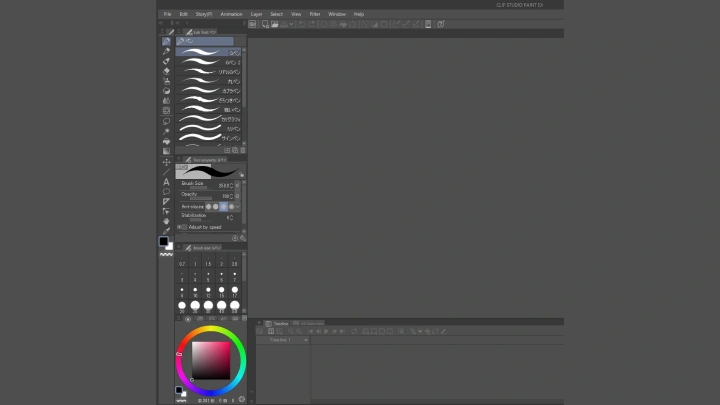
Task: Select the Pencil tool
Action: pos(166,51)
